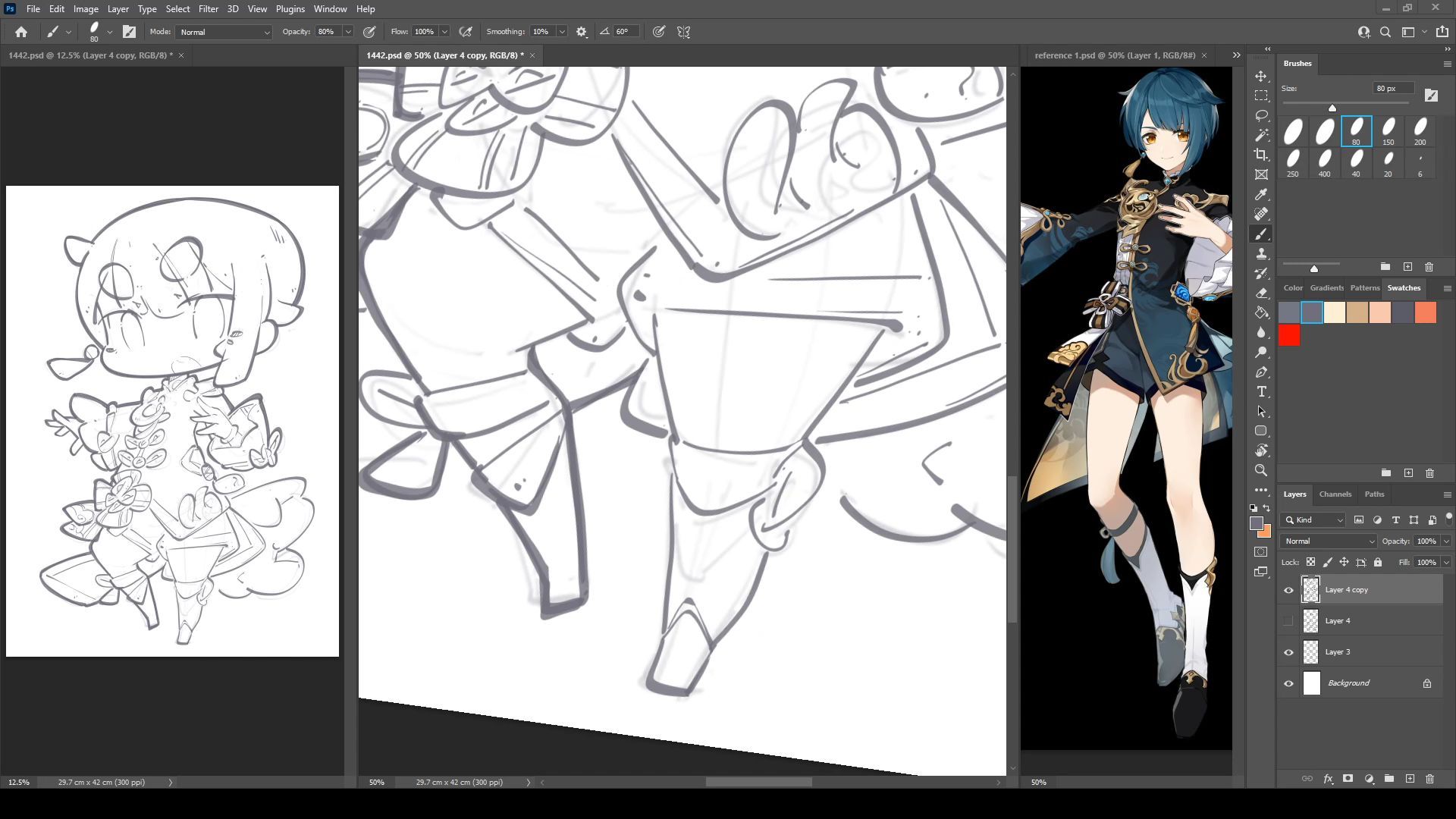1456x819 pixels.
Task: Select the Frame tool
Action: pyautogui.click(x=1261, y=175)
